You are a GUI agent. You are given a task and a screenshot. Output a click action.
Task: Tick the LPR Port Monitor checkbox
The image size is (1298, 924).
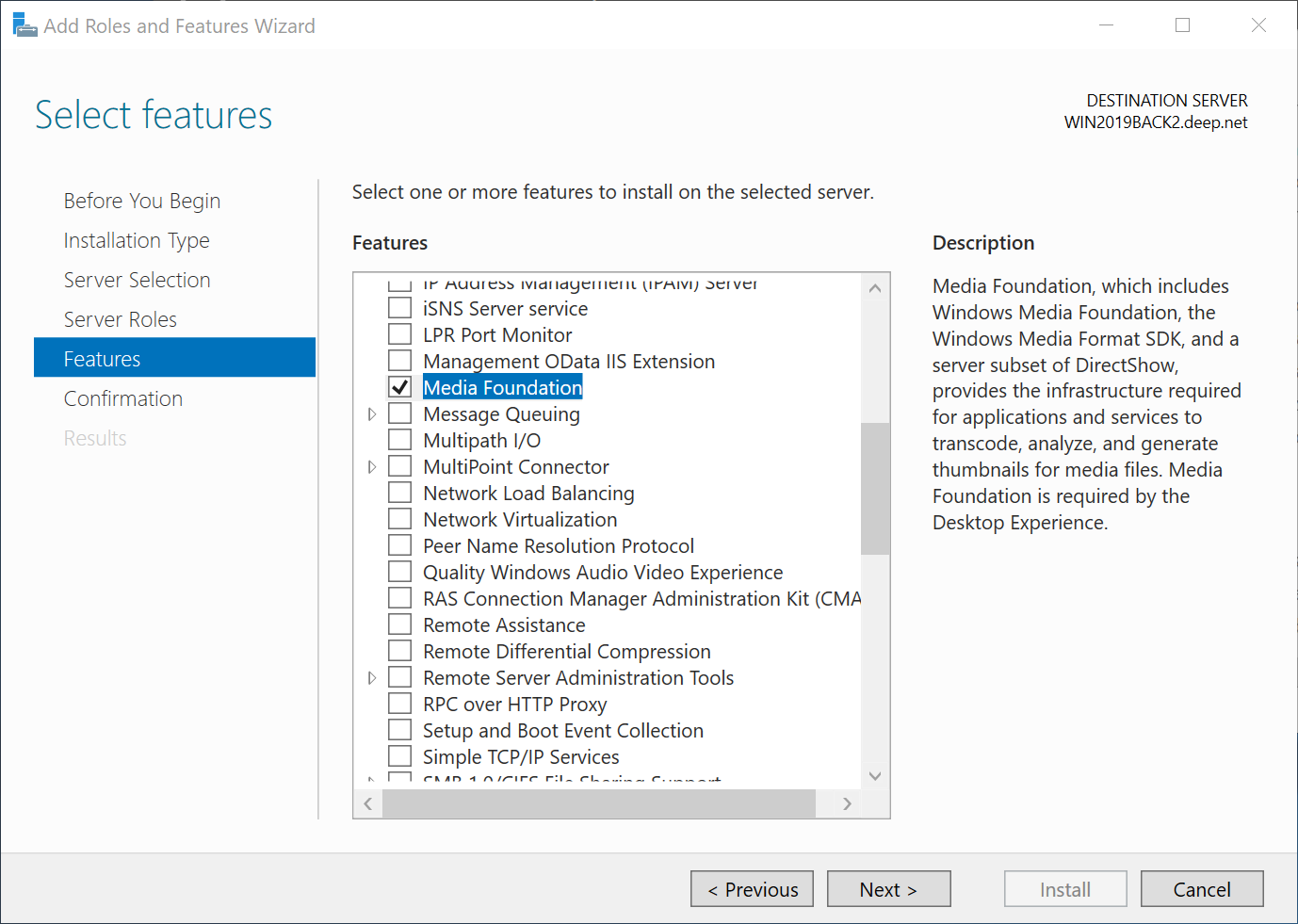pos(400,335)
